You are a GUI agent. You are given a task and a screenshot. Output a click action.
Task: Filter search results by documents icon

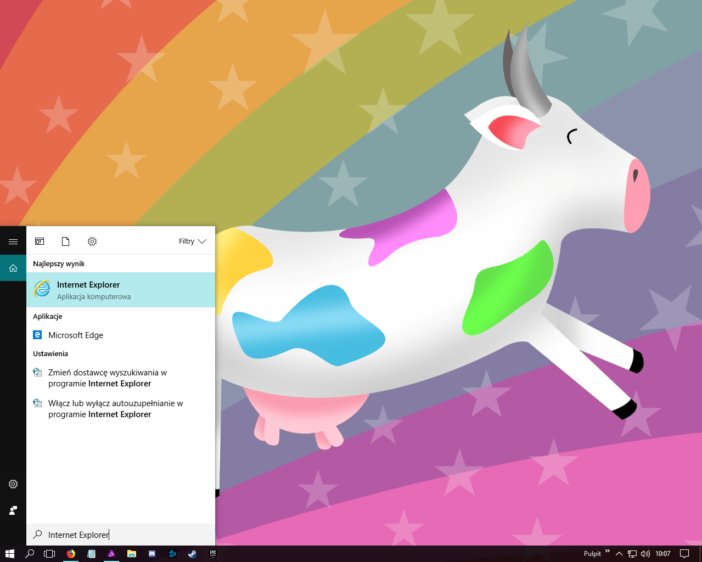(x=65, y=241)
